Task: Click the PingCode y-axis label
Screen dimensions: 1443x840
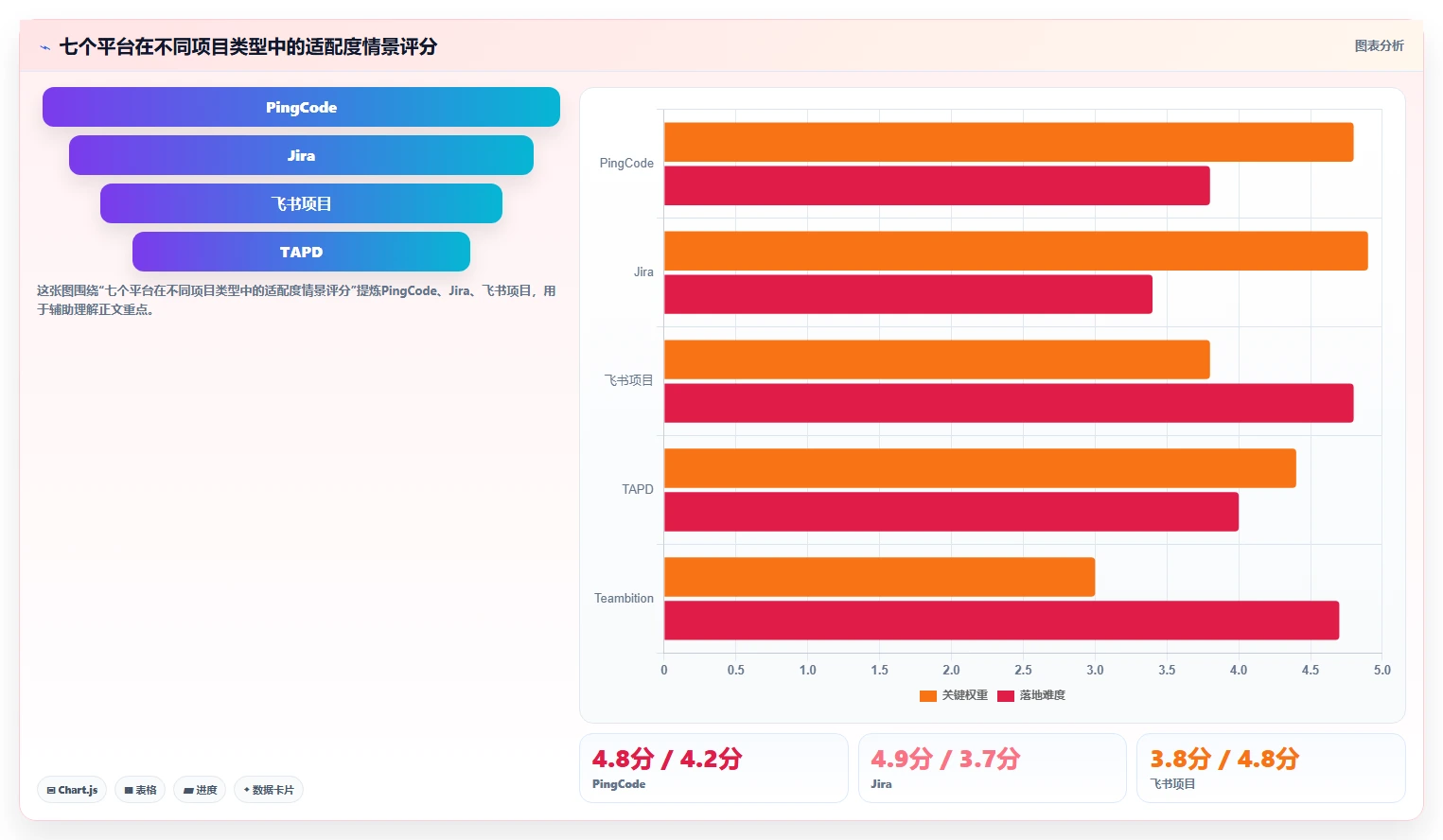Action: [626, 164]
